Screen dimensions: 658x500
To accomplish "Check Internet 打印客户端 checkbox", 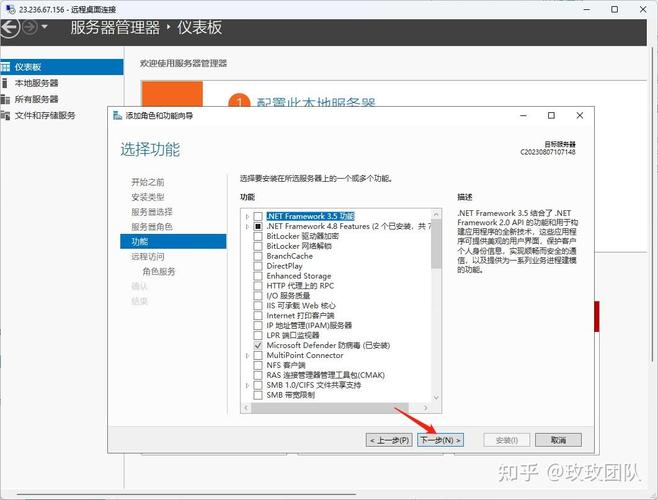I will pos(258,316).
